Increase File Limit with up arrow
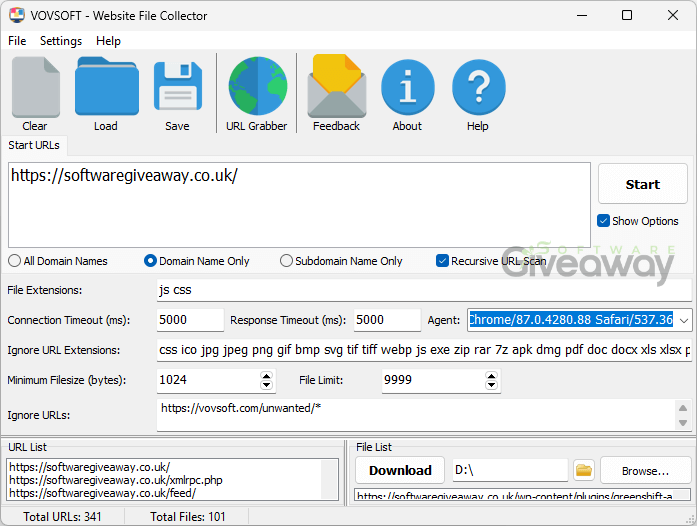This screenshot has height=526, width=697. pos(491,376)
